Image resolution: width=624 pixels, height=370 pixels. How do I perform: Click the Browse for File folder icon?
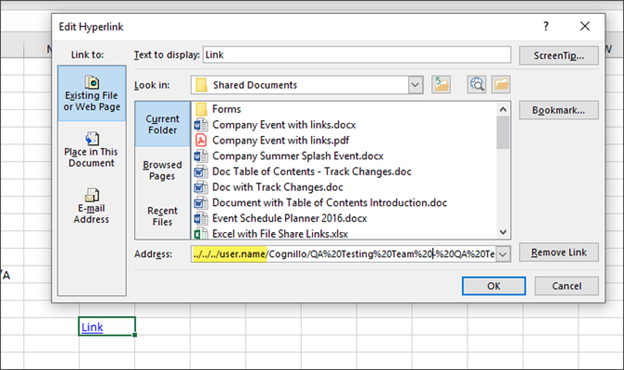(x=501, y=84)
